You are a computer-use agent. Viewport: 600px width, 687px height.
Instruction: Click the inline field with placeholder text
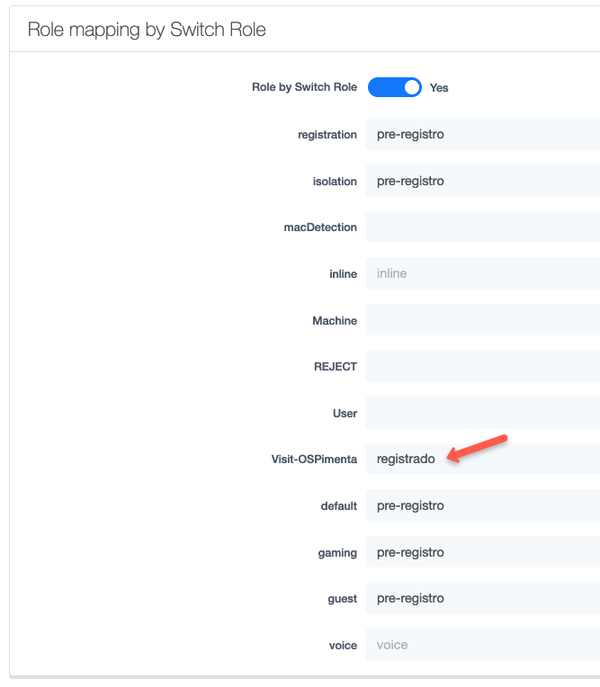pos(482,273)
